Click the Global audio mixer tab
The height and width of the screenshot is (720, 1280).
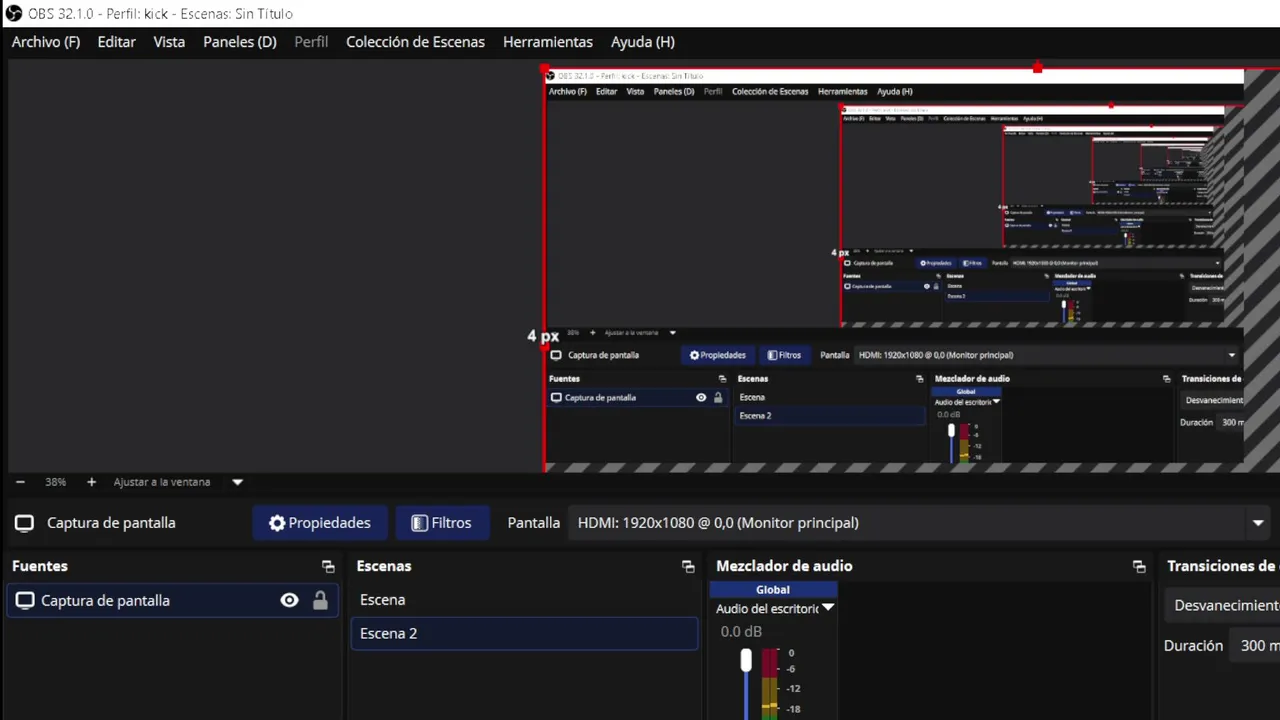pyautogui.click(x=773, y=590)
